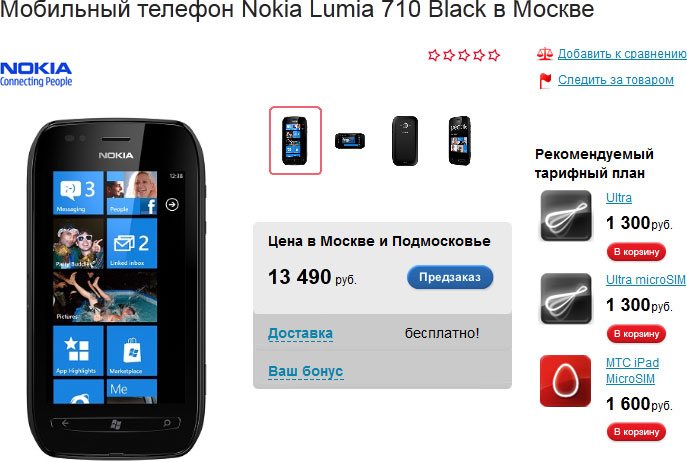The image size is (687, 462).
Task: Click the large Lumia 710 product image
Action: point(116,288)
